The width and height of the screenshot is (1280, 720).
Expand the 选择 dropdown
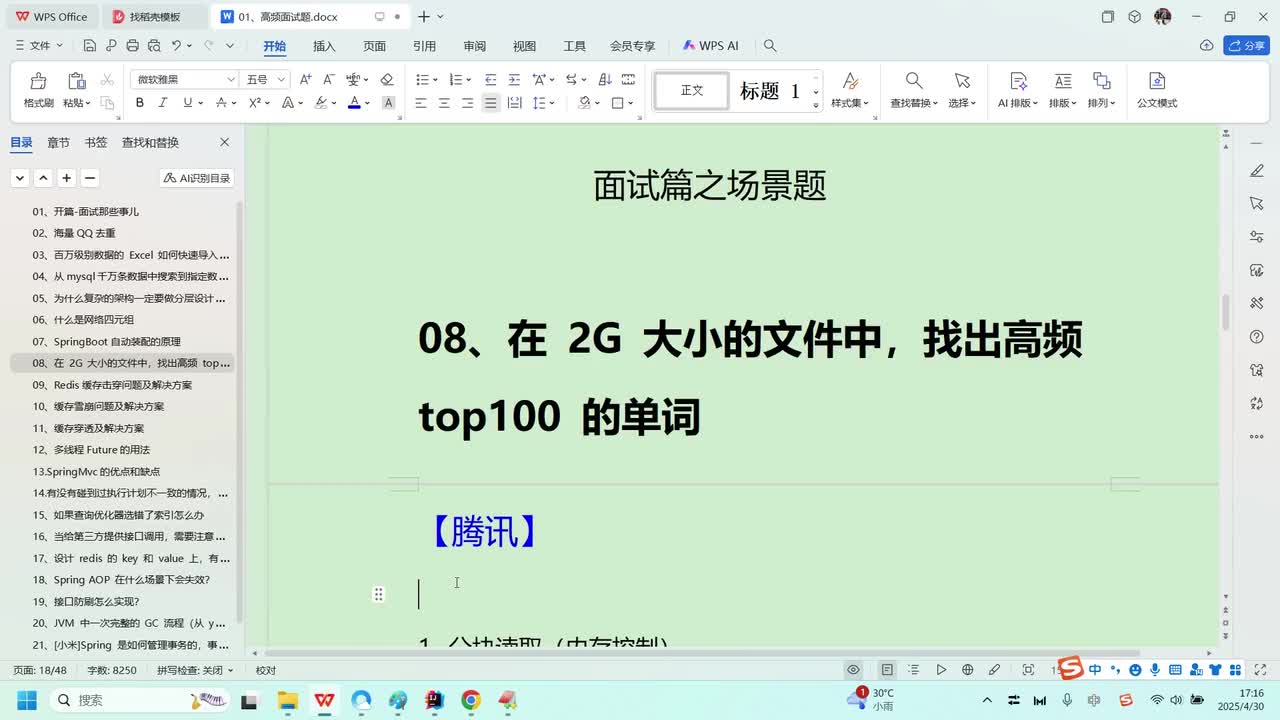[x=962, y=103]
